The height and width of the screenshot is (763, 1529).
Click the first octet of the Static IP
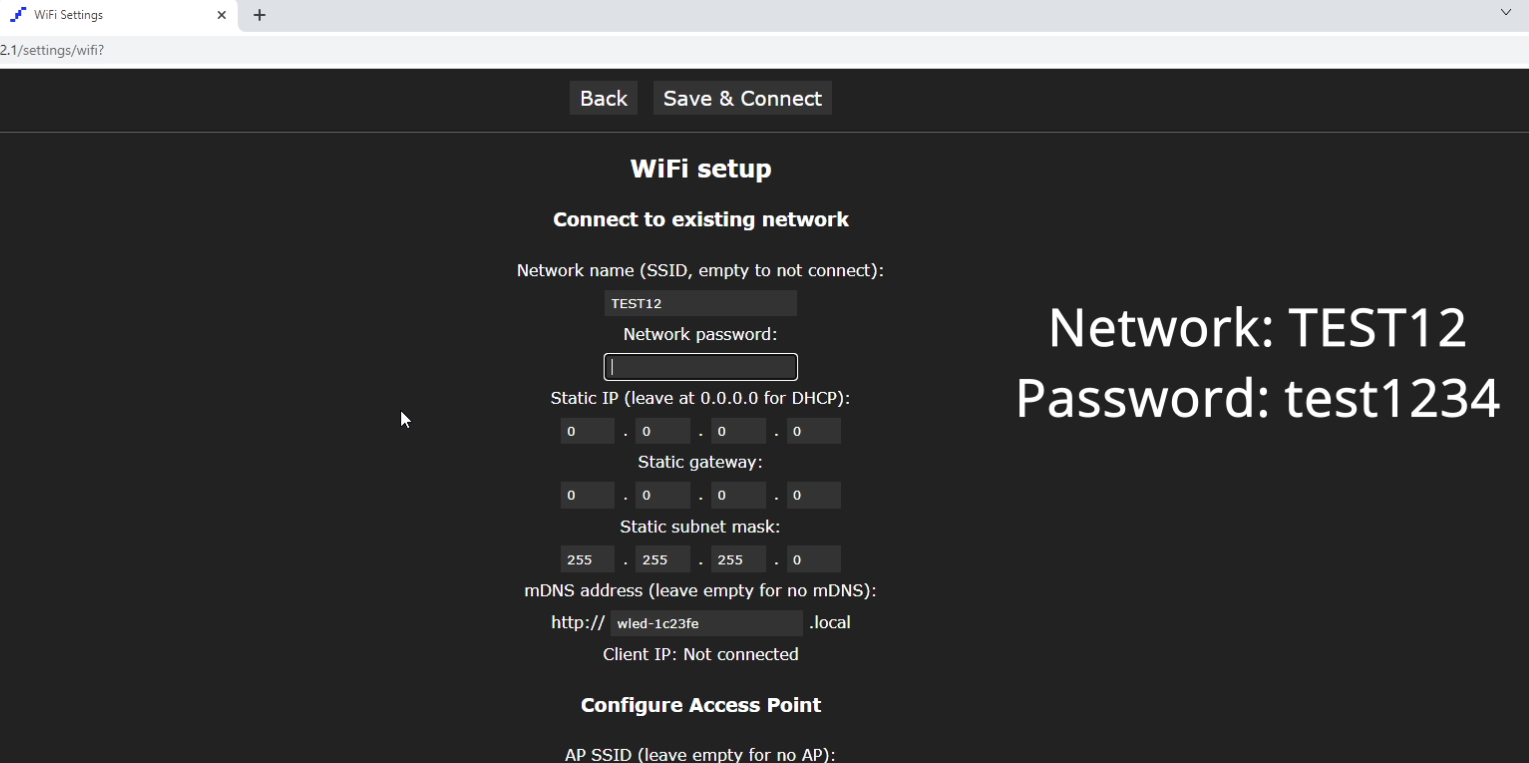coord(587,430)
